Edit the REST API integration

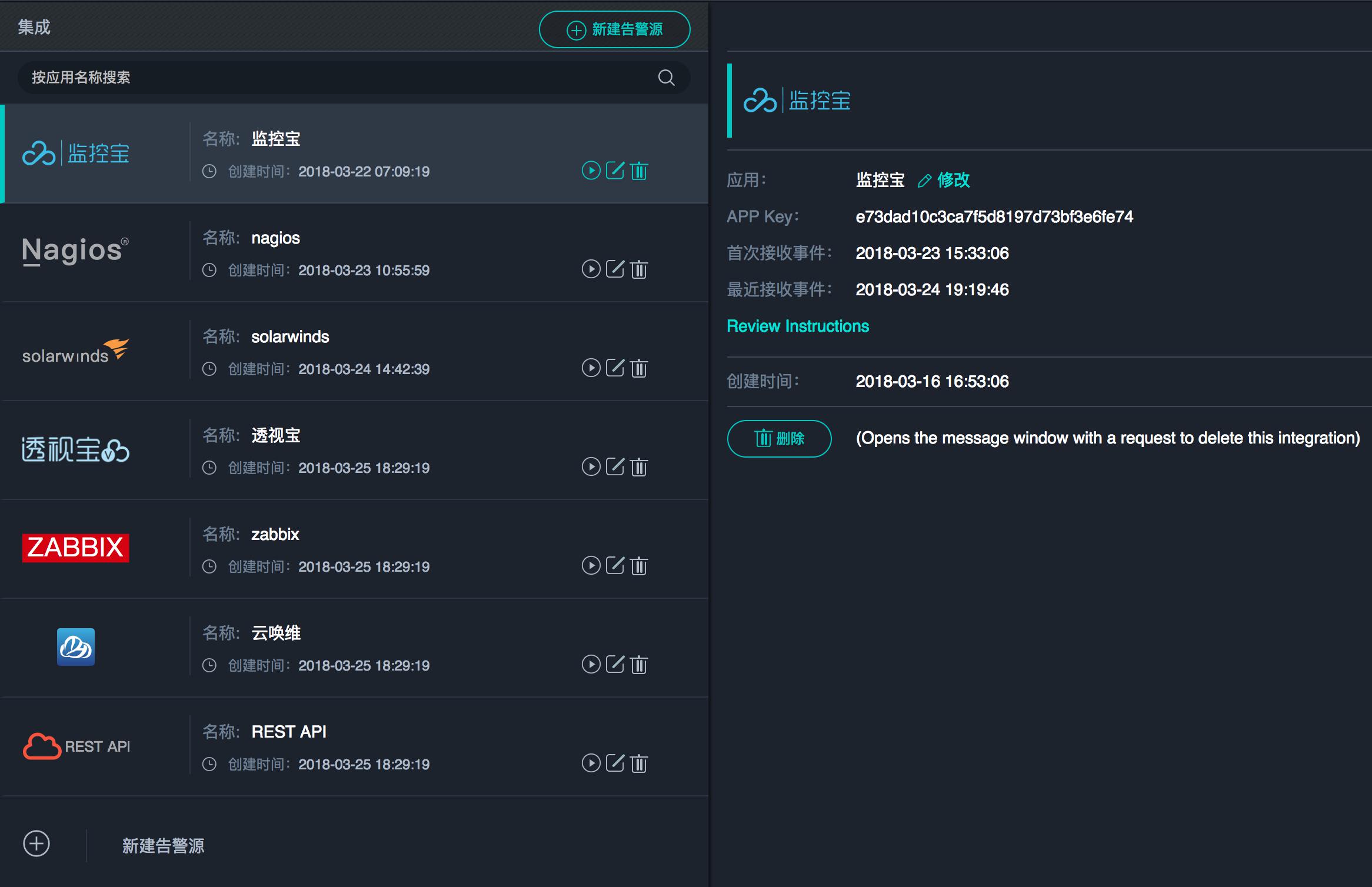click(615, 763)
